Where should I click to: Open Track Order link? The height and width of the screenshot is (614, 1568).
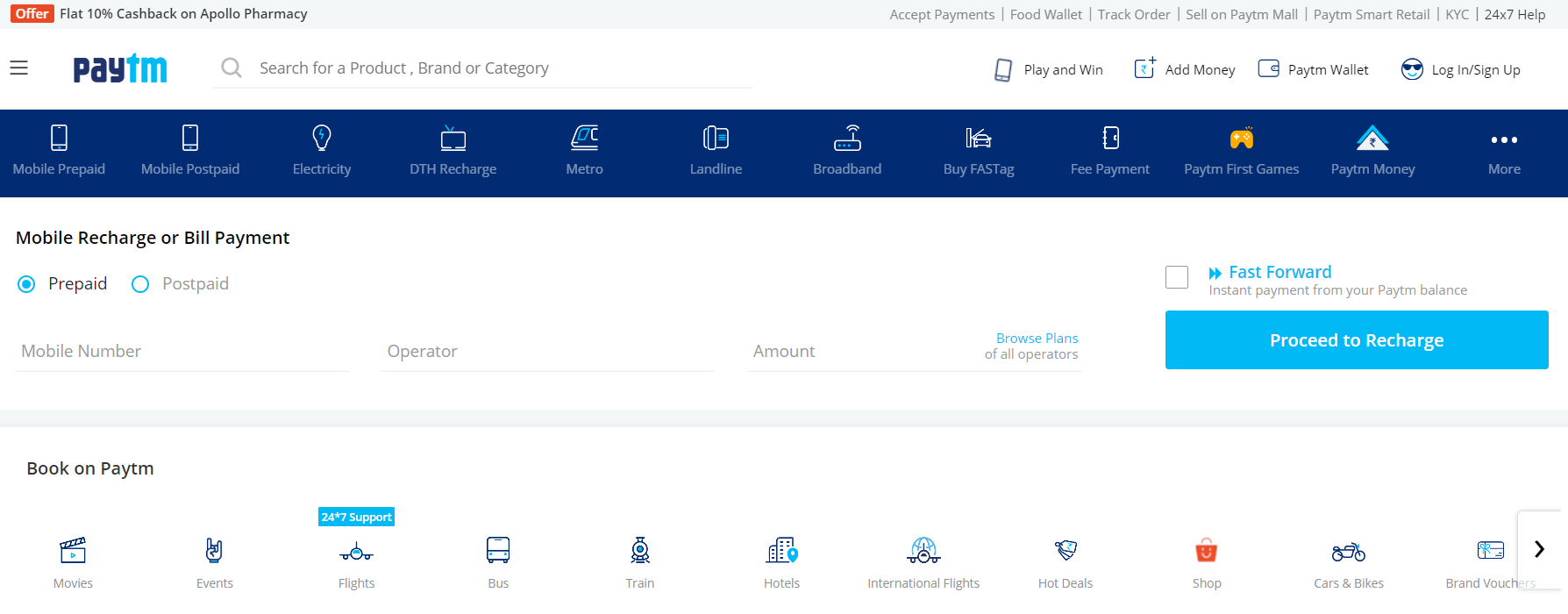click(1134, 14)
